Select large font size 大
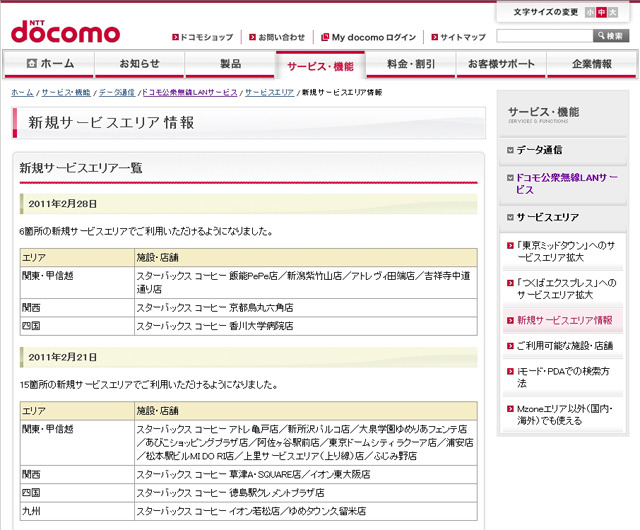Screen dimensions: 640x530 (x=612, y=12)
